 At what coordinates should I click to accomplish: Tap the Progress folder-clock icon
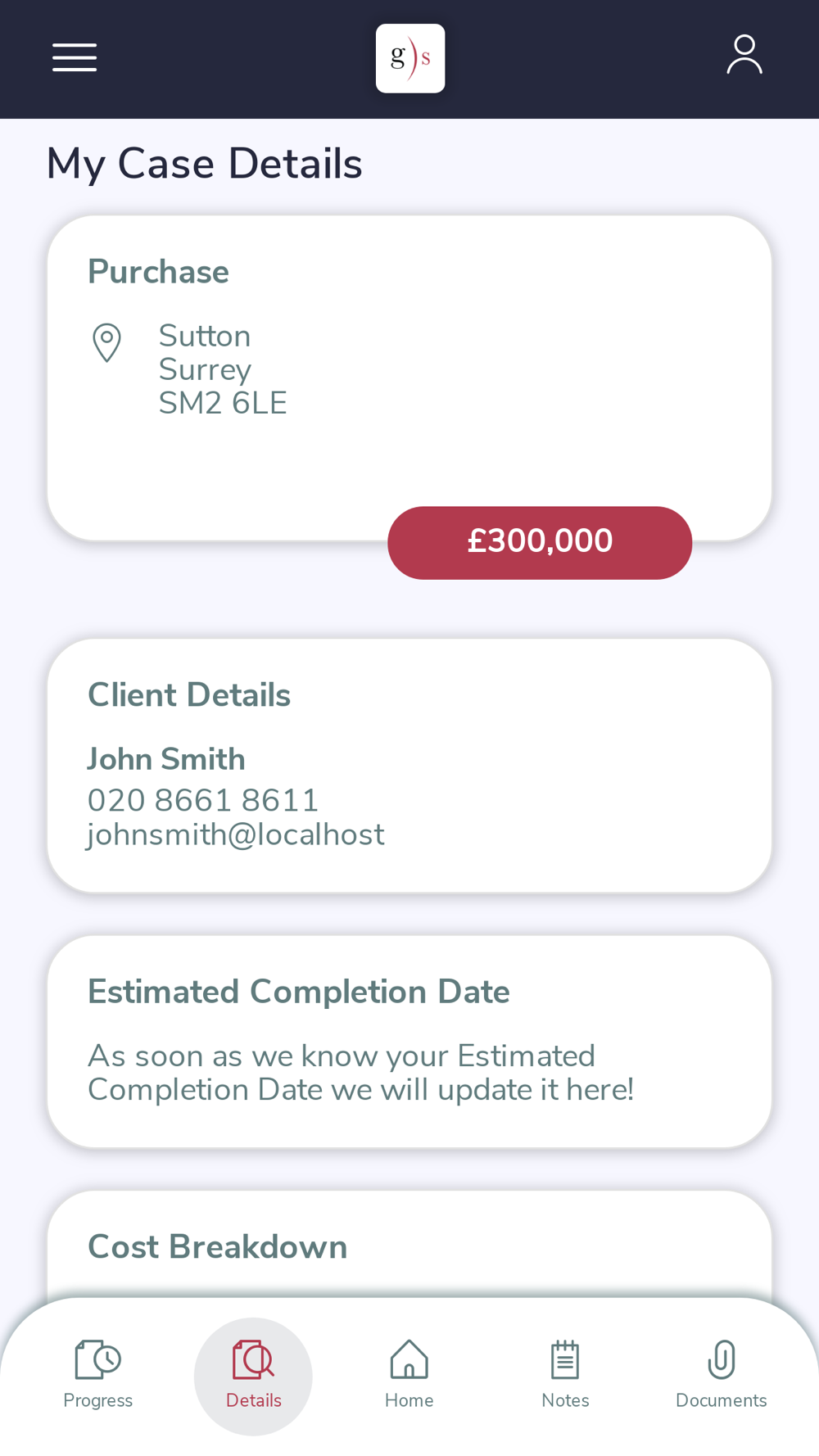click(98, 1359)
